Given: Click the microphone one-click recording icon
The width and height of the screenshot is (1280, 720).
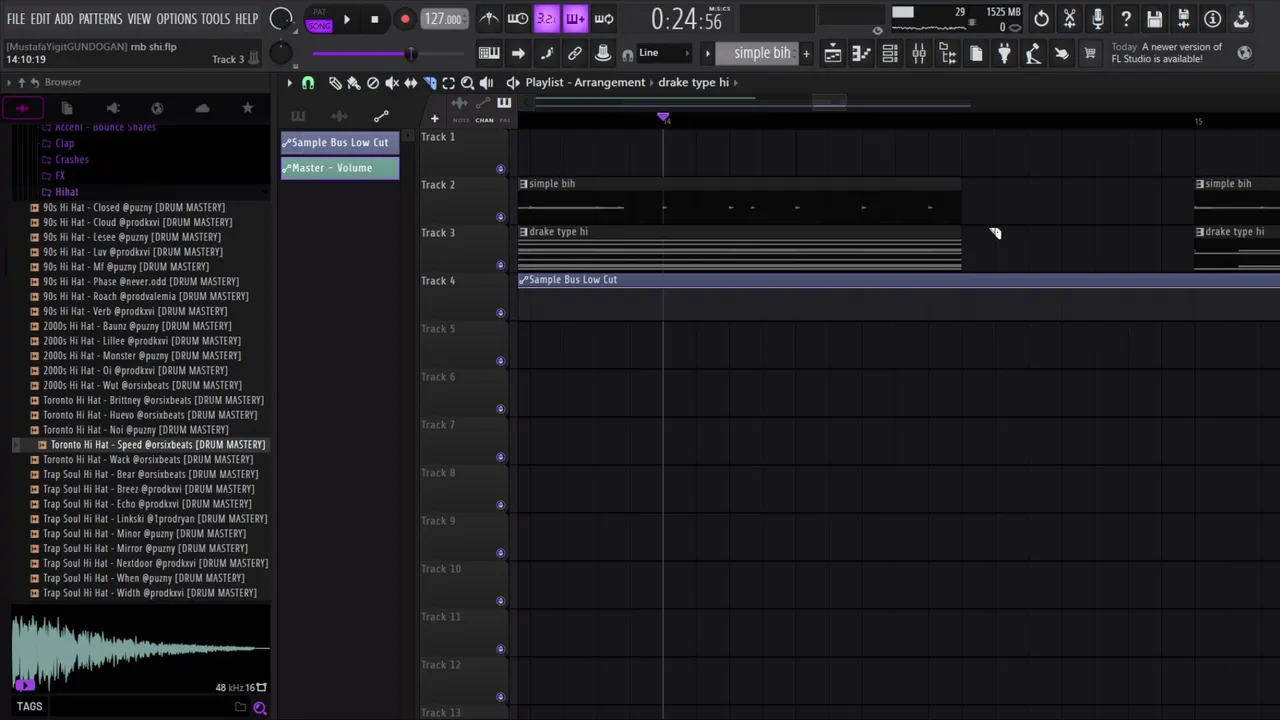Looking at the screenshot, I should pyautogui.click(x=1098, y=19).
